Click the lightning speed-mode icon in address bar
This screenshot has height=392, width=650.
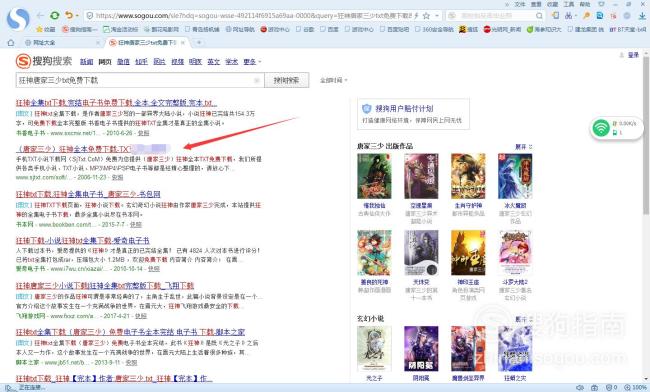[x=416, y=16]
